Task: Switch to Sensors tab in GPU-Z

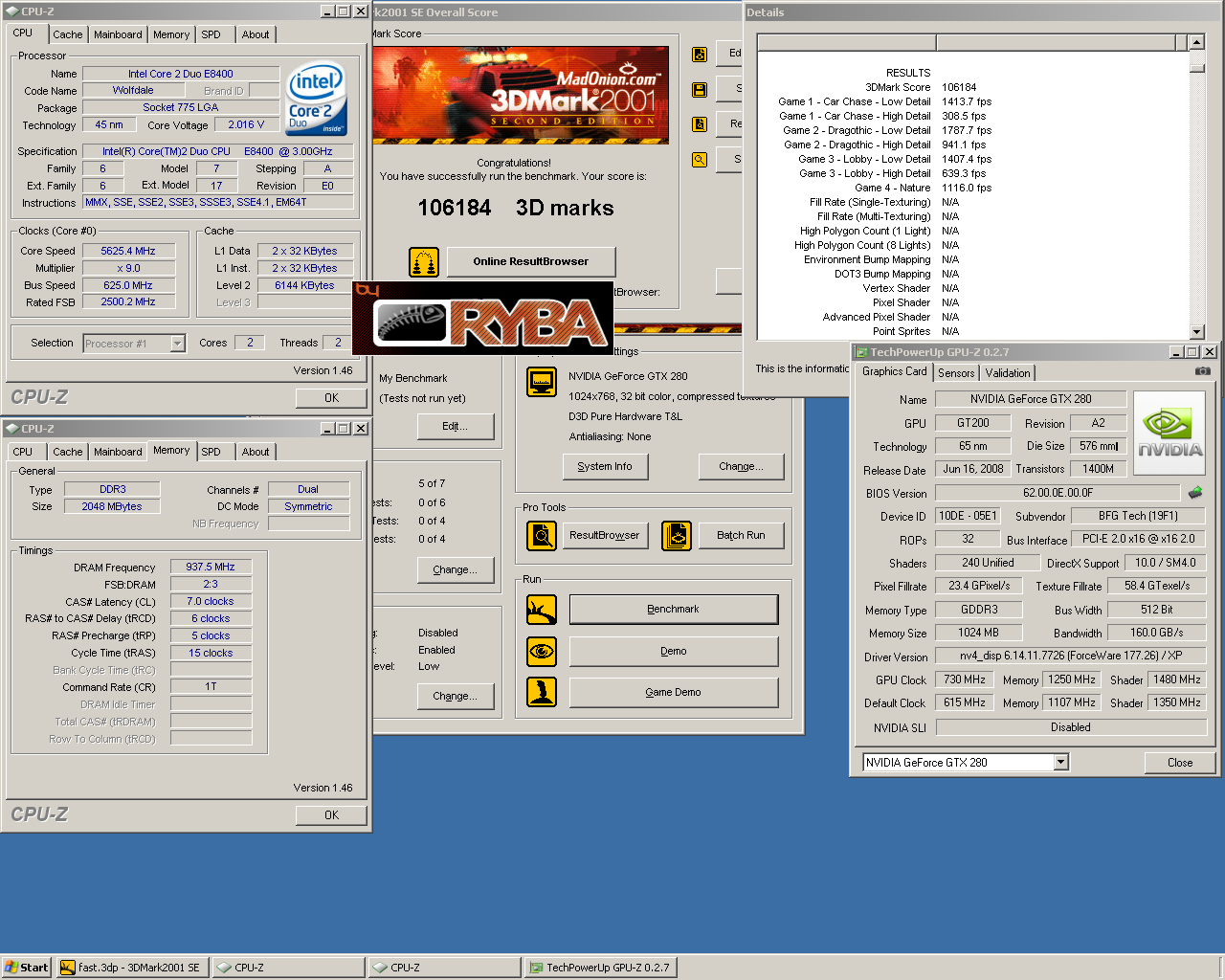Action: [x=956, y=373]
